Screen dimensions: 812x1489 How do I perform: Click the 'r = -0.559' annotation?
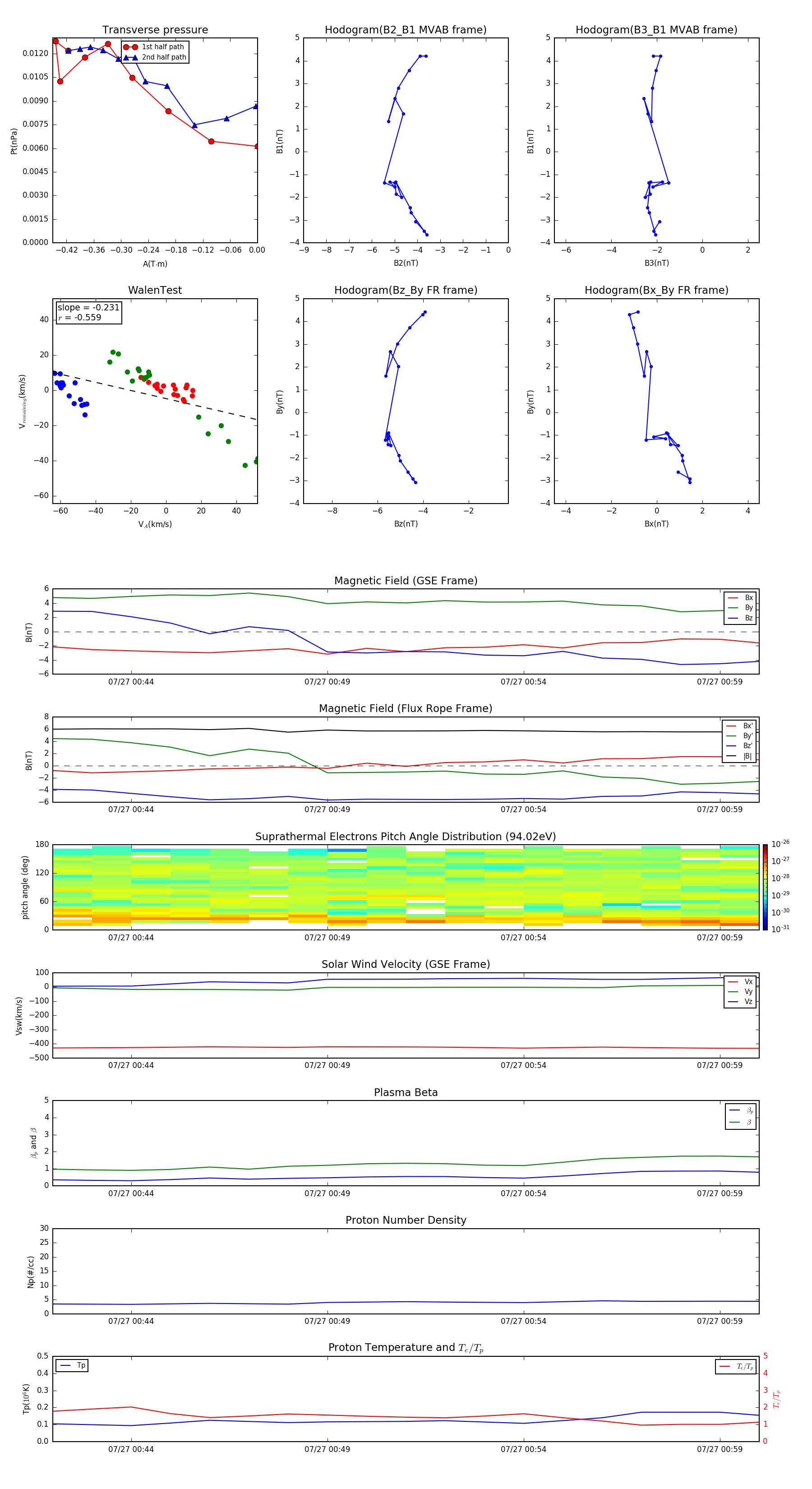click(x=80, y=317)
